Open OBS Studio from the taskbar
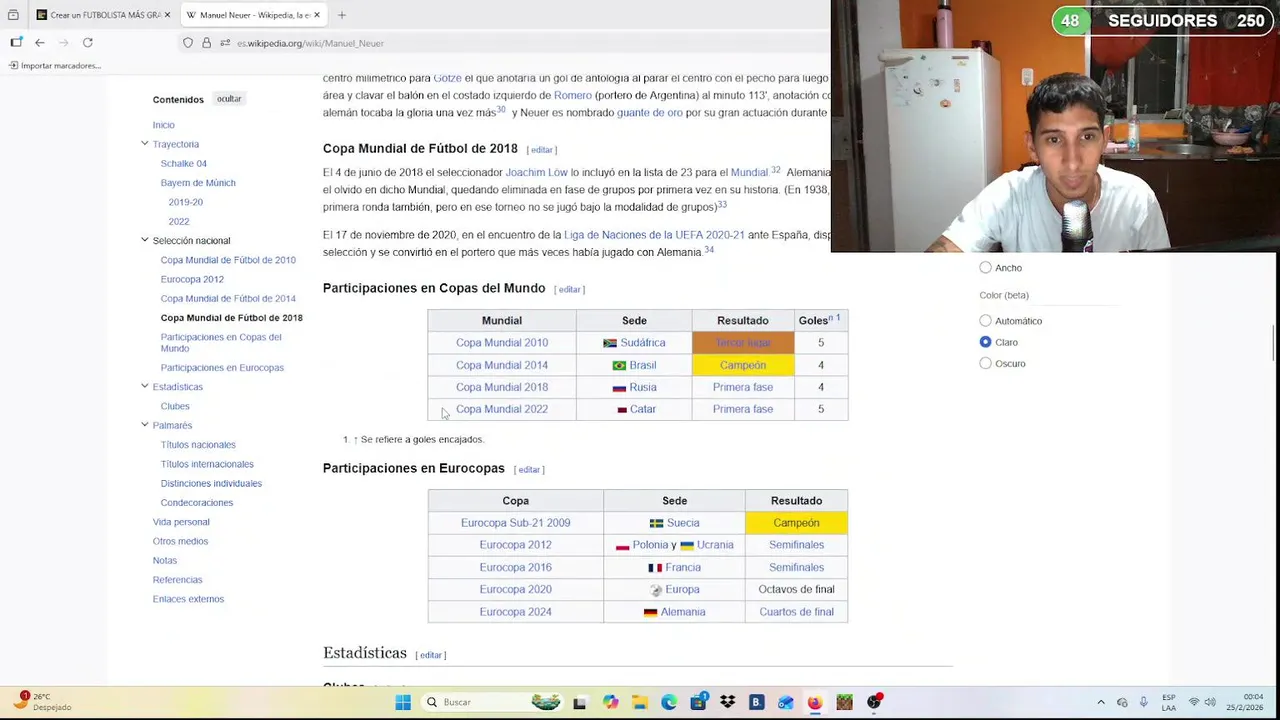Screen dimensions: 1280x720 (x=874, y=702)
